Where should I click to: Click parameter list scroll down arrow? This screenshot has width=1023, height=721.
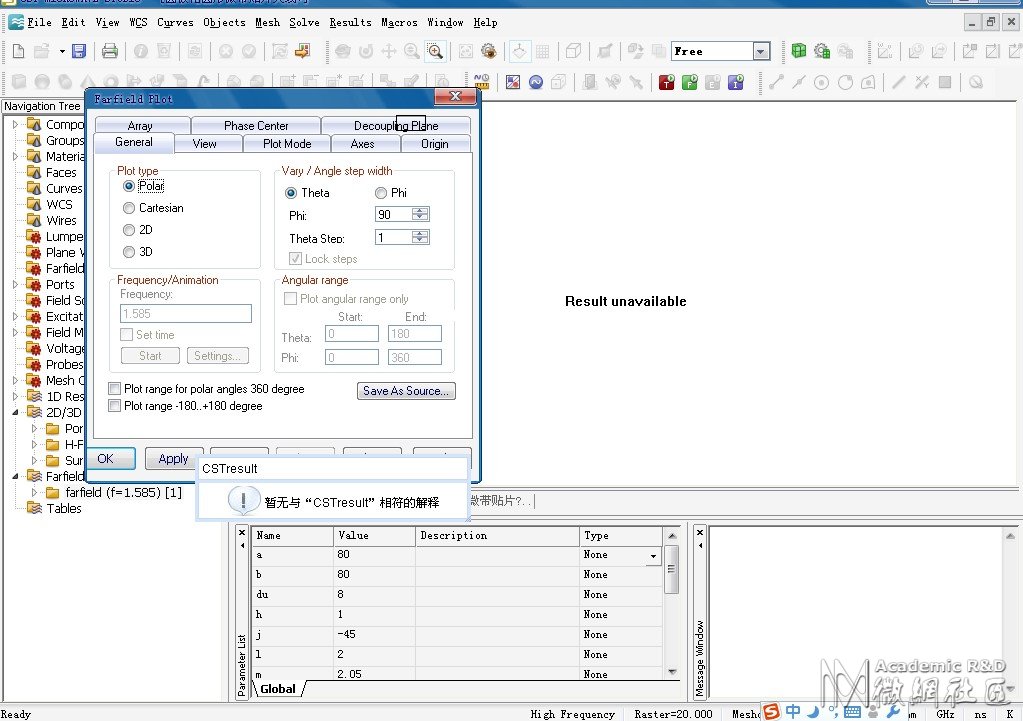[672, 671]
